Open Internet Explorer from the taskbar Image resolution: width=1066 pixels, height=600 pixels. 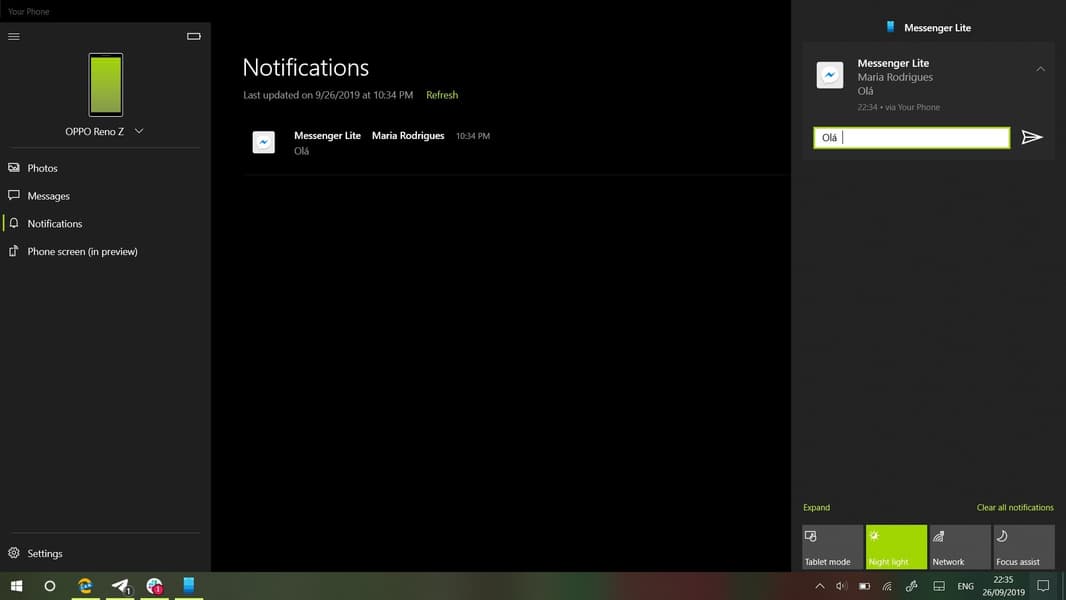(x=86, y=586)
